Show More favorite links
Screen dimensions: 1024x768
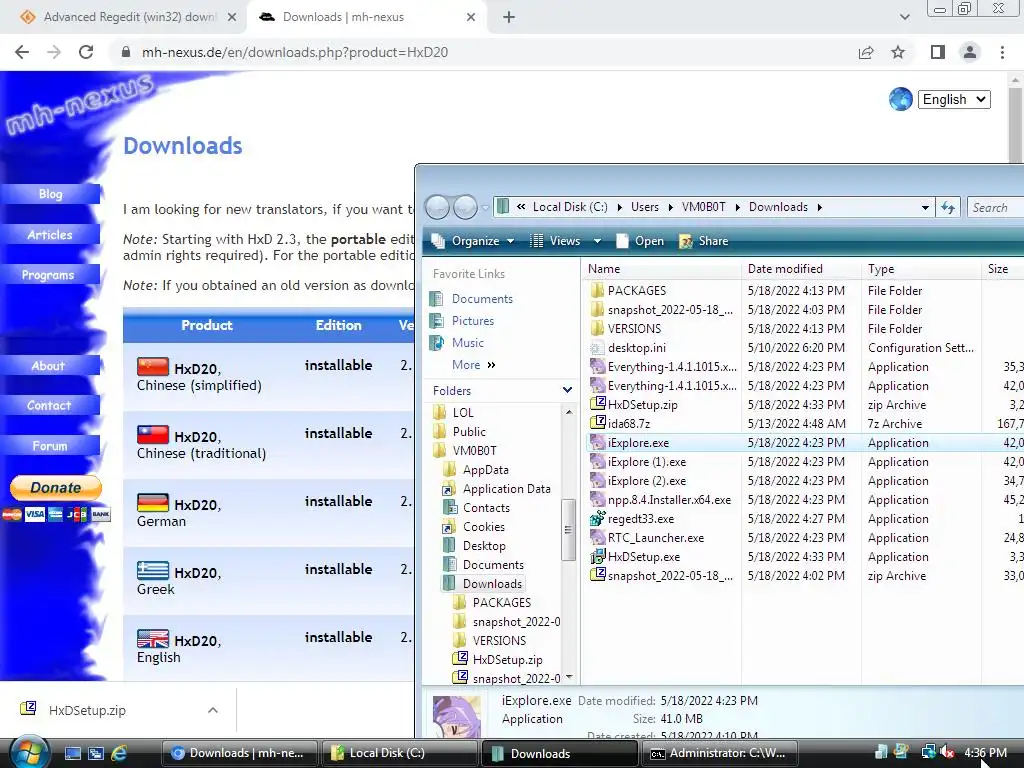473,364
